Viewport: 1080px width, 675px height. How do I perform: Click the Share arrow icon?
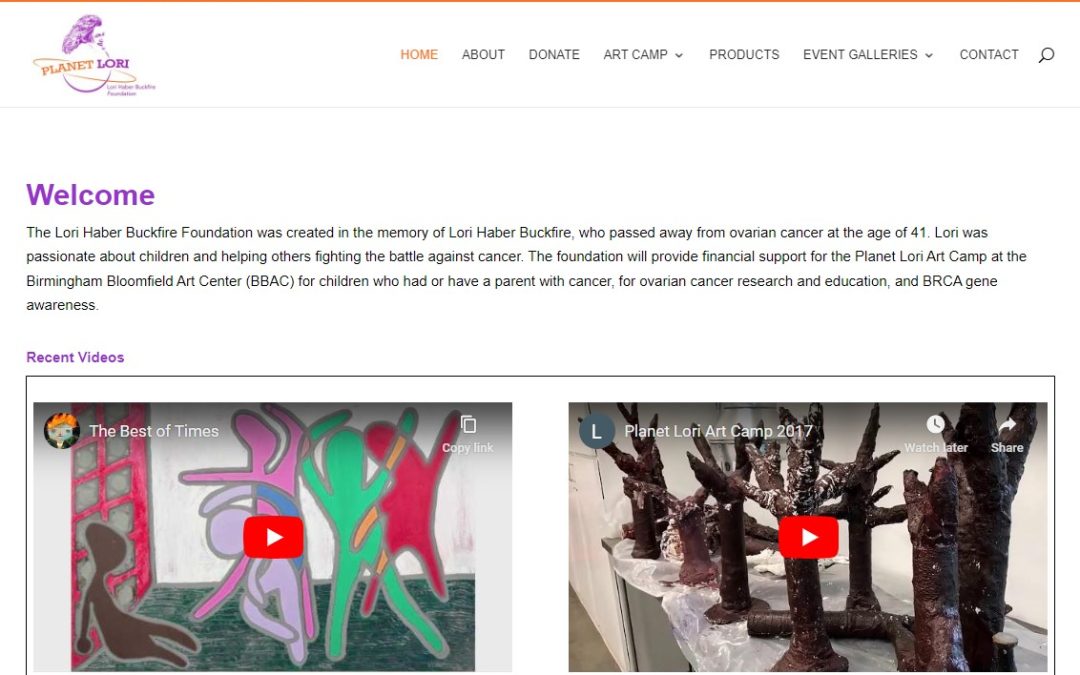[1007, 425]
